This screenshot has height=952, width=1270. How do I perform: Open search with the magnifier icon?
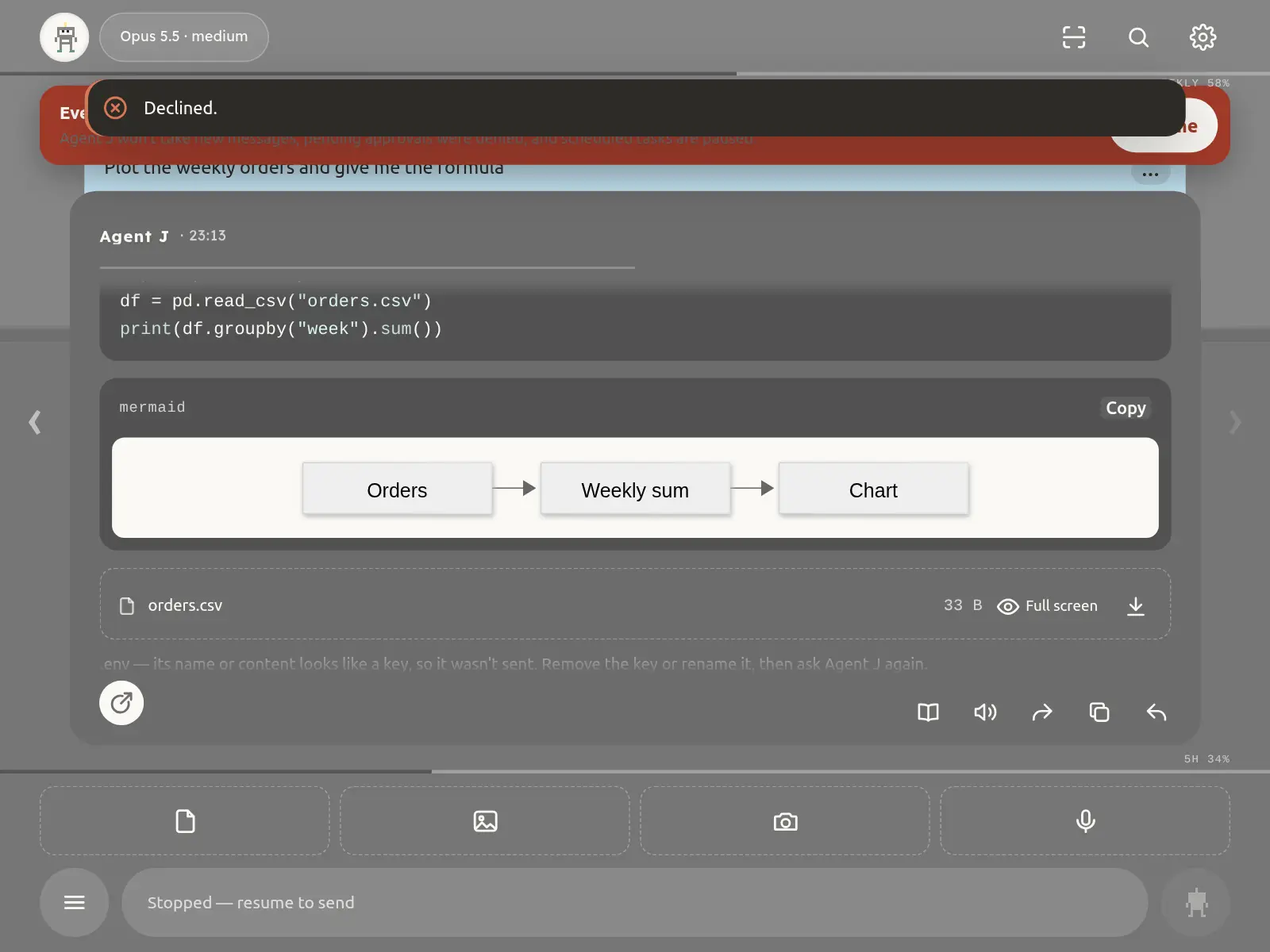(x=1138, y=37)
